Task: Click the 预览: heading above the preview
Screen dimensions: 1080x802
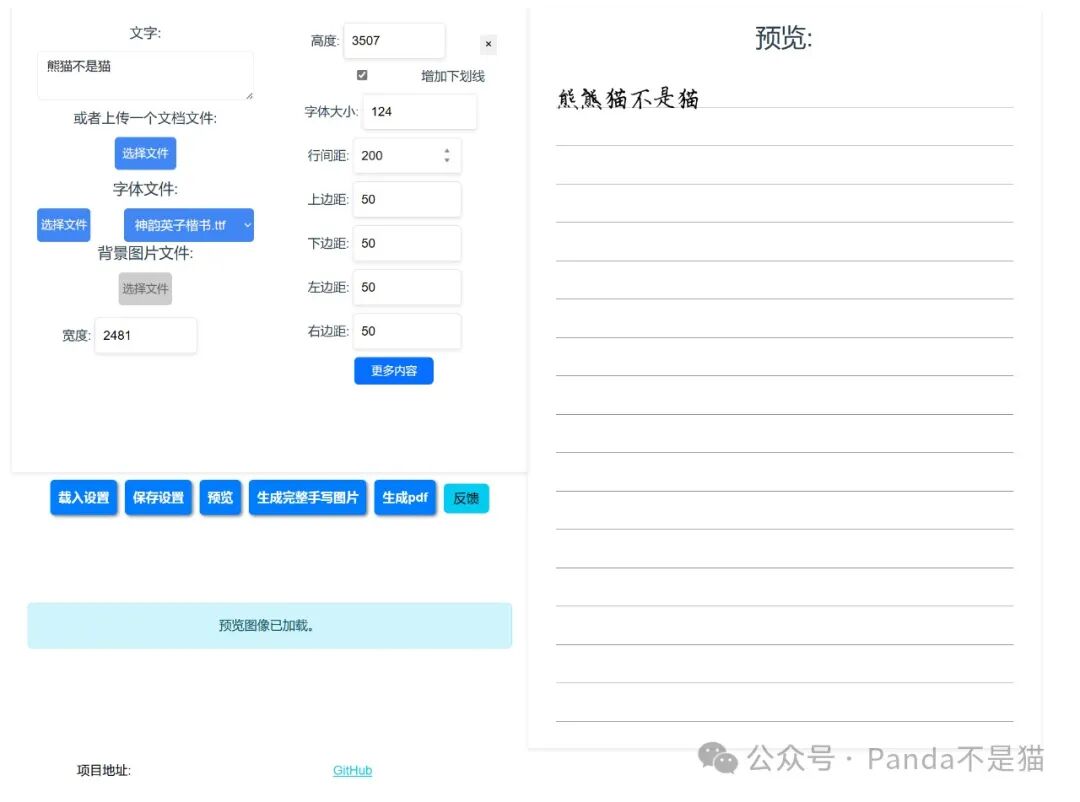Action: click(x=784, y=38)
